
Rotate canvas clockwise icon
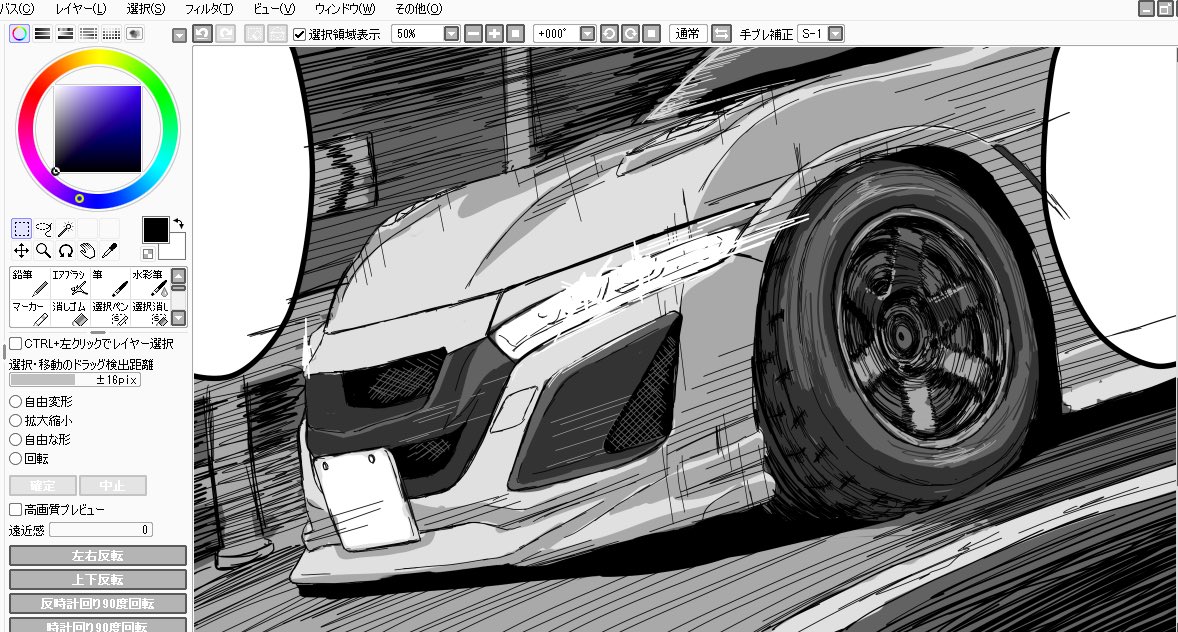pyautogui.click(x=630, y=34)
